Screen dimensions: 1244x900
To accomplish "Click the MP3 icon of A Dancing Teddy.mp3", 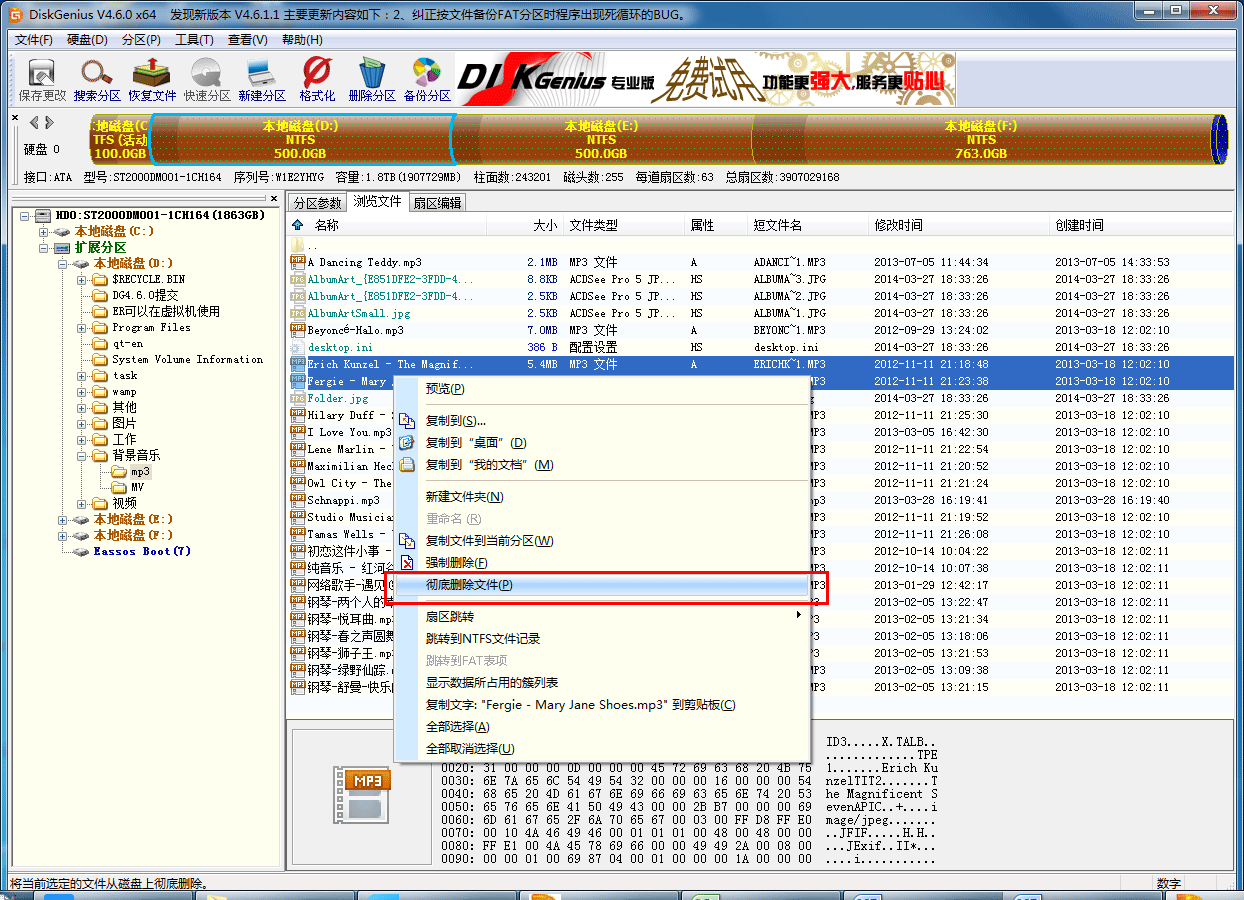I will [x=298, y=262].
